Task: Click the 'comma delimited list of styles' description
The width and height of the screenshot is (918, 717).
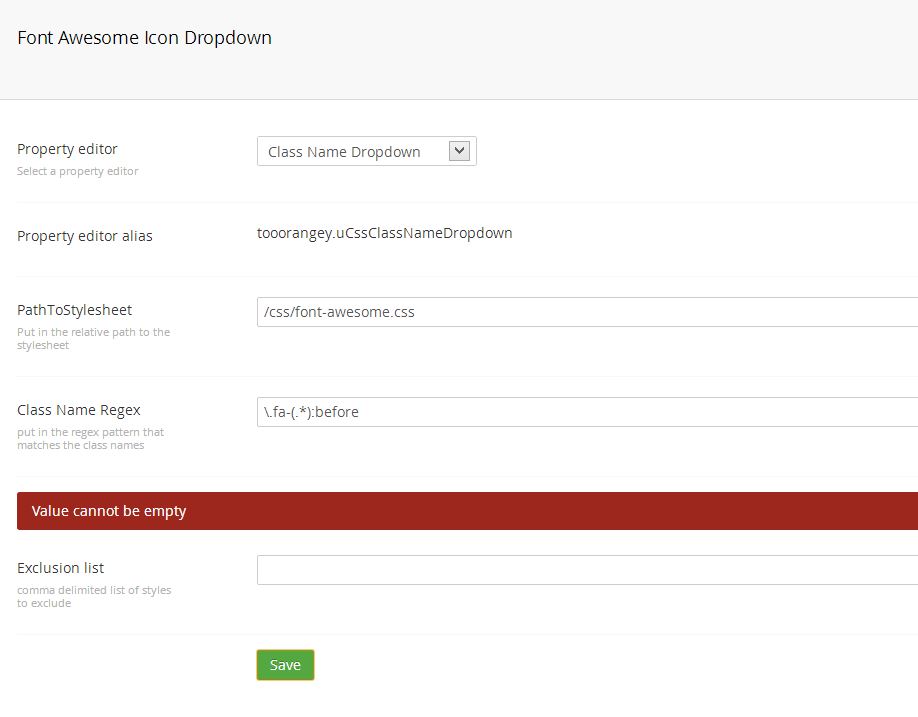Action: click(94, 596)
